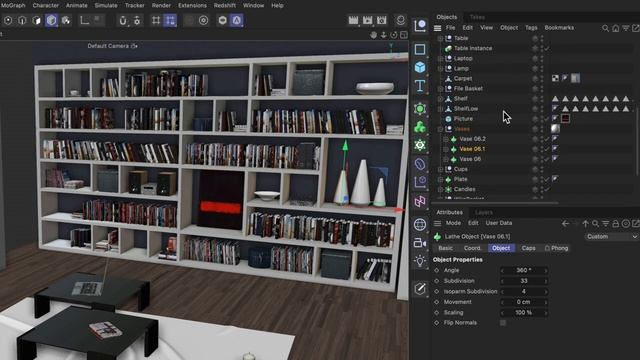Select the Edges mode icon
The width and height of the screenshot is (640, 360).
pos(22,20)
